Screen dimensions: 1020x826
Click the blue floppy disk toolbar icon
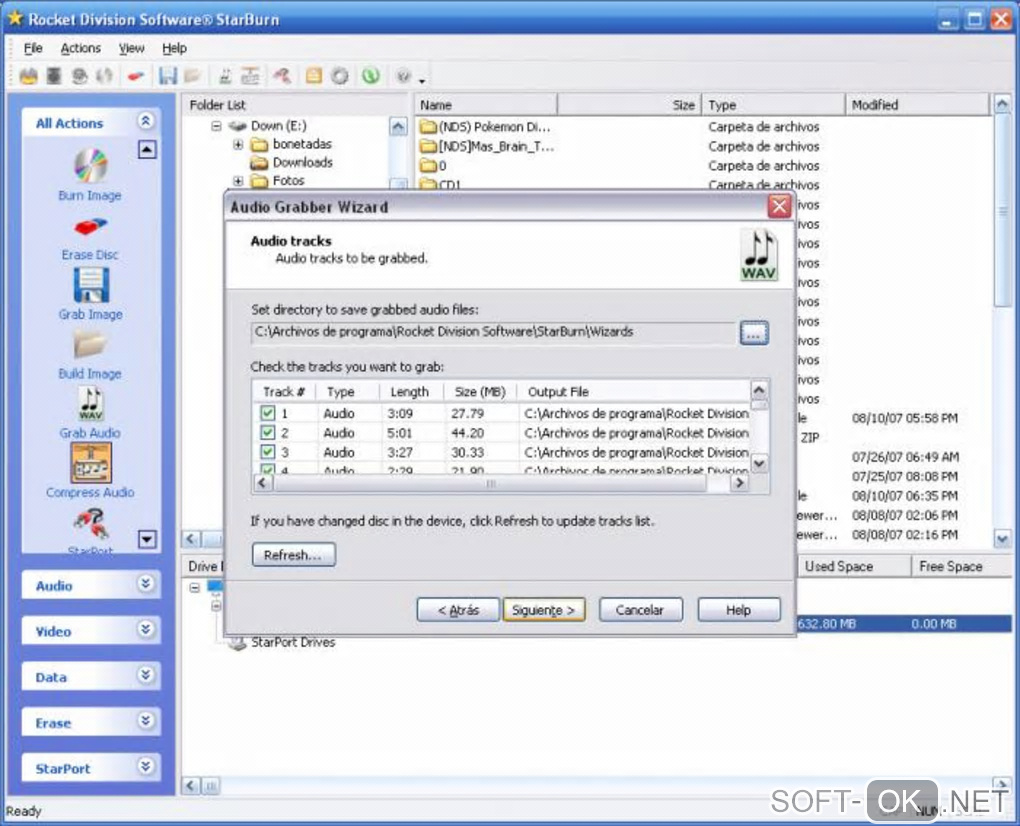[x=168, y=76]
